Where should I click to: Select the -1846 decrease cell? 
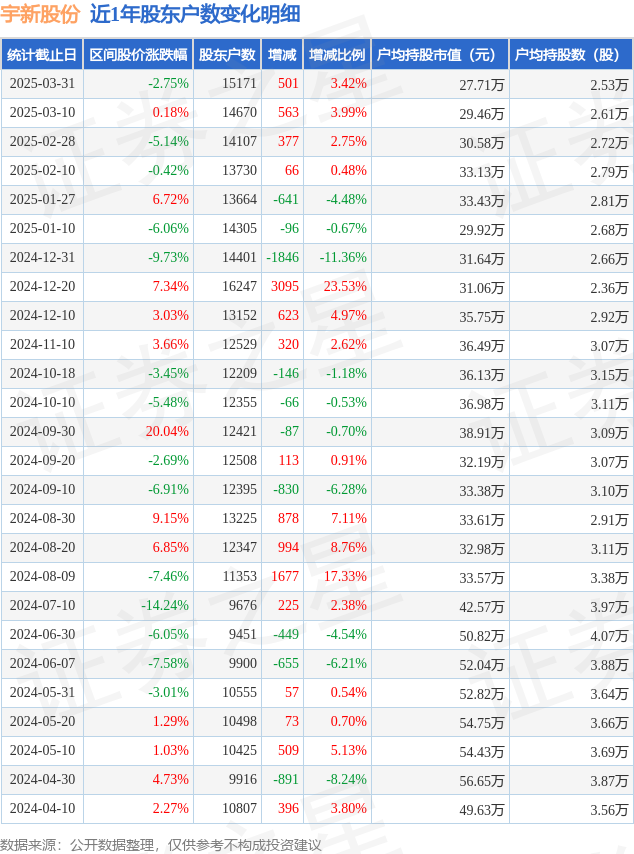click(282, 258)
